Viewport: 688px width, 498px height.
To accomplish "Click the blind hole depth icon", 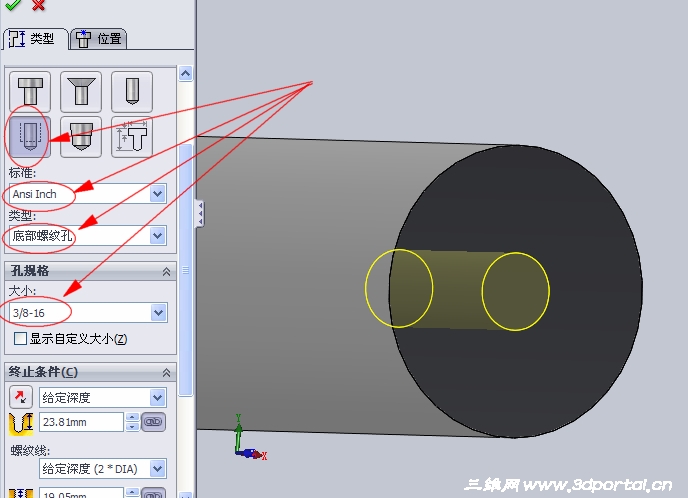I will (x=21, y=423).
